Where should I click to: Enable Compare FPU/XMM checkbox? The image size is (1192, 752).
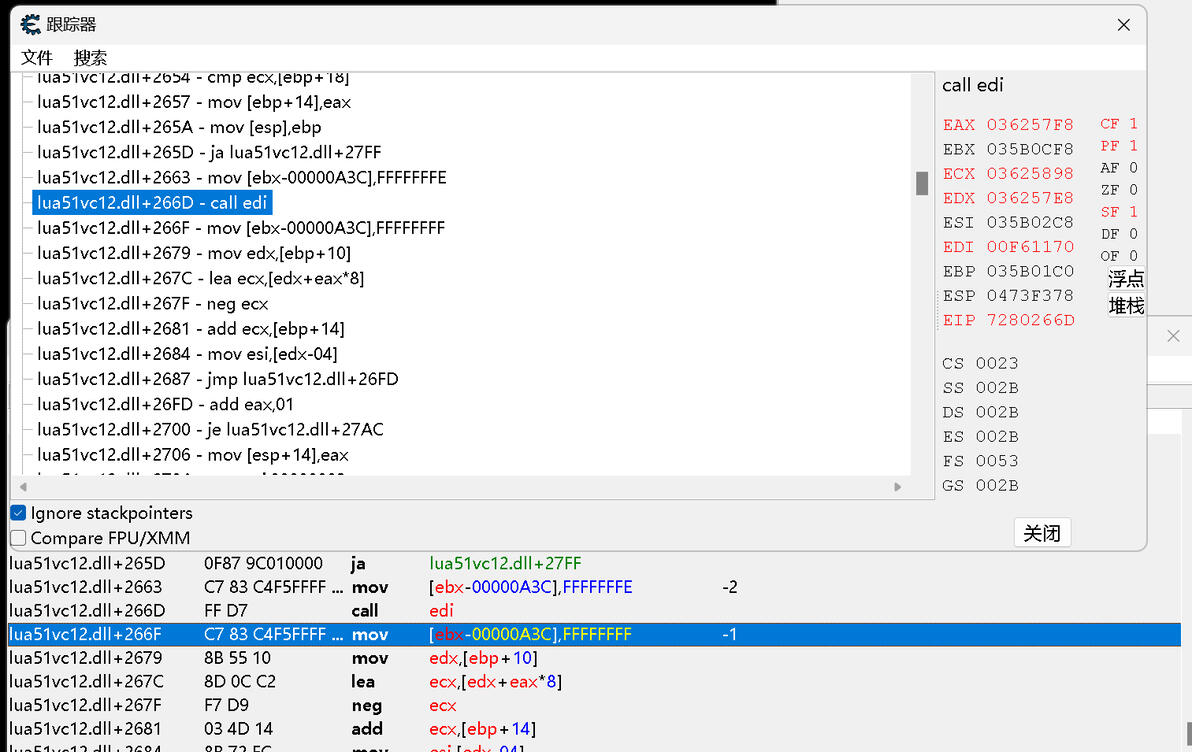point(18,538)
